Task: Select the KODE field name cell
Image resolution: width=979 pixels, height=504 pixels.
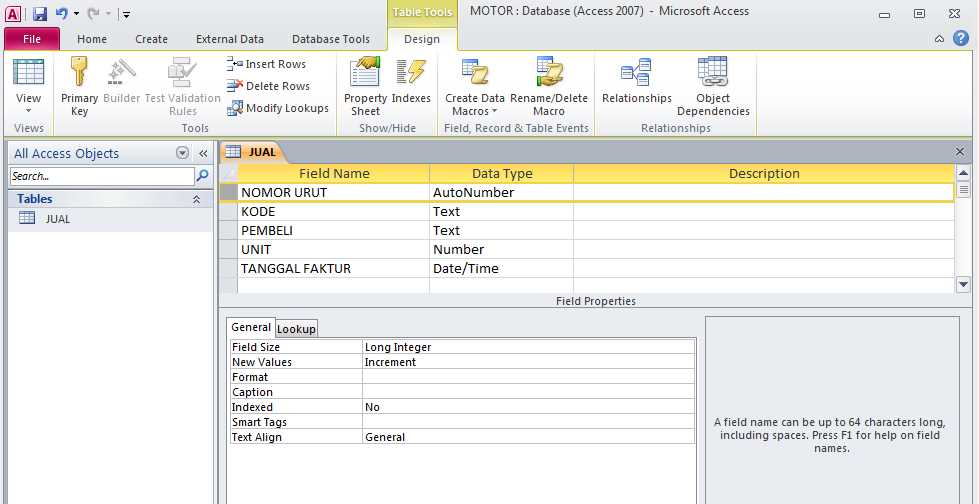Action: point(333,211)
